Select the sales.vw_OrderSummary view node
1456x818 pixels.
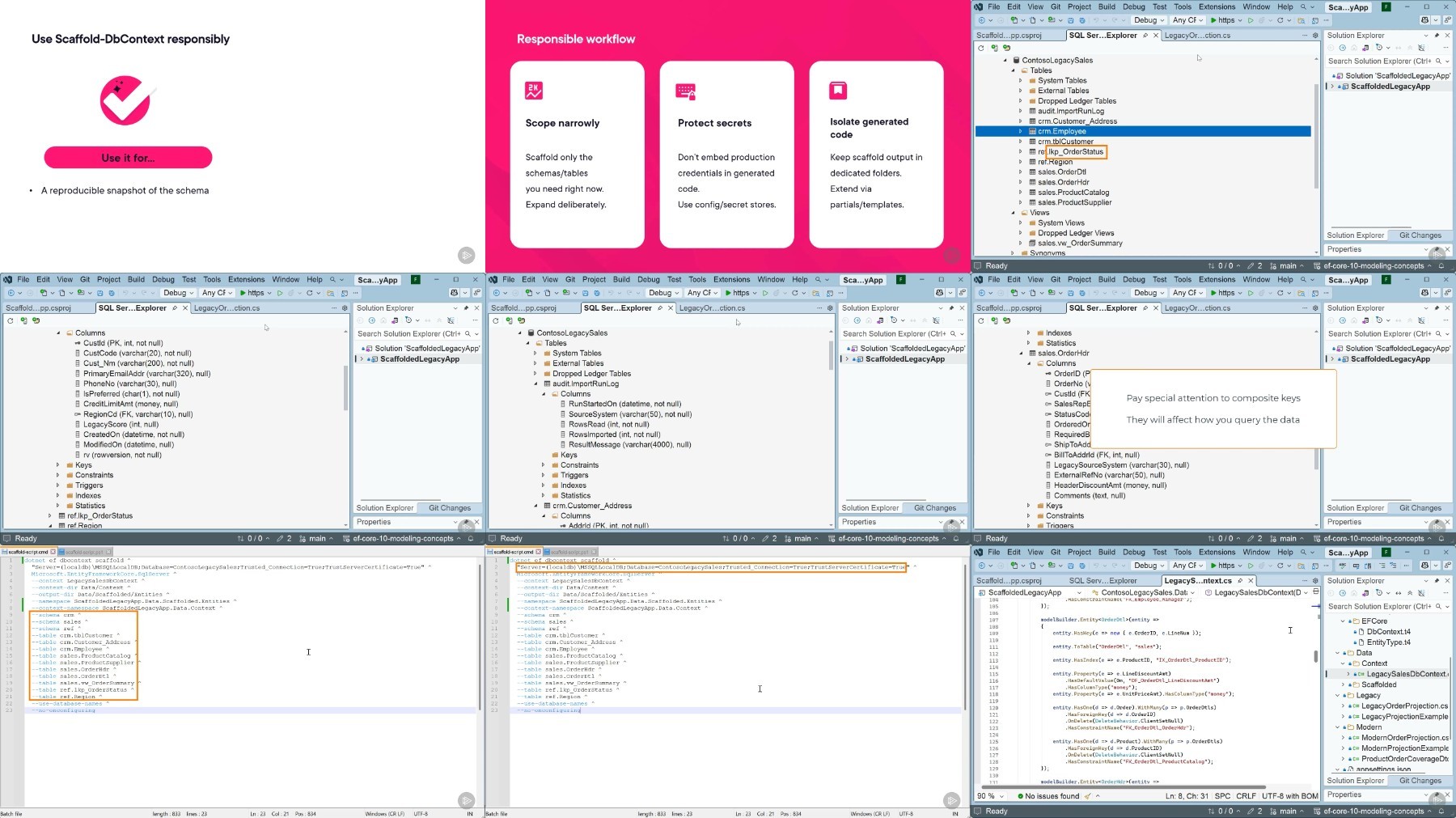[1080, 243]
